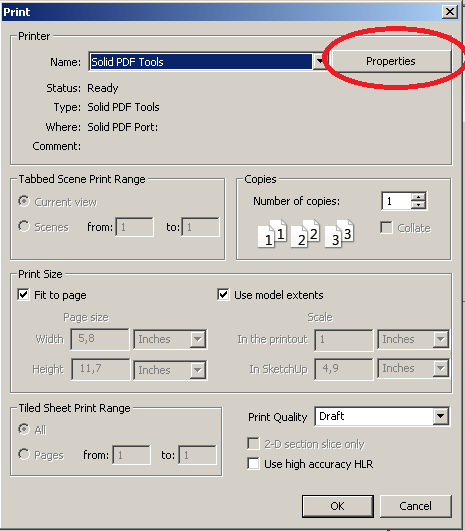This screenshot has height=531, width=465.
Task: Open the Height units dropdown
Action: click(198, 370)
